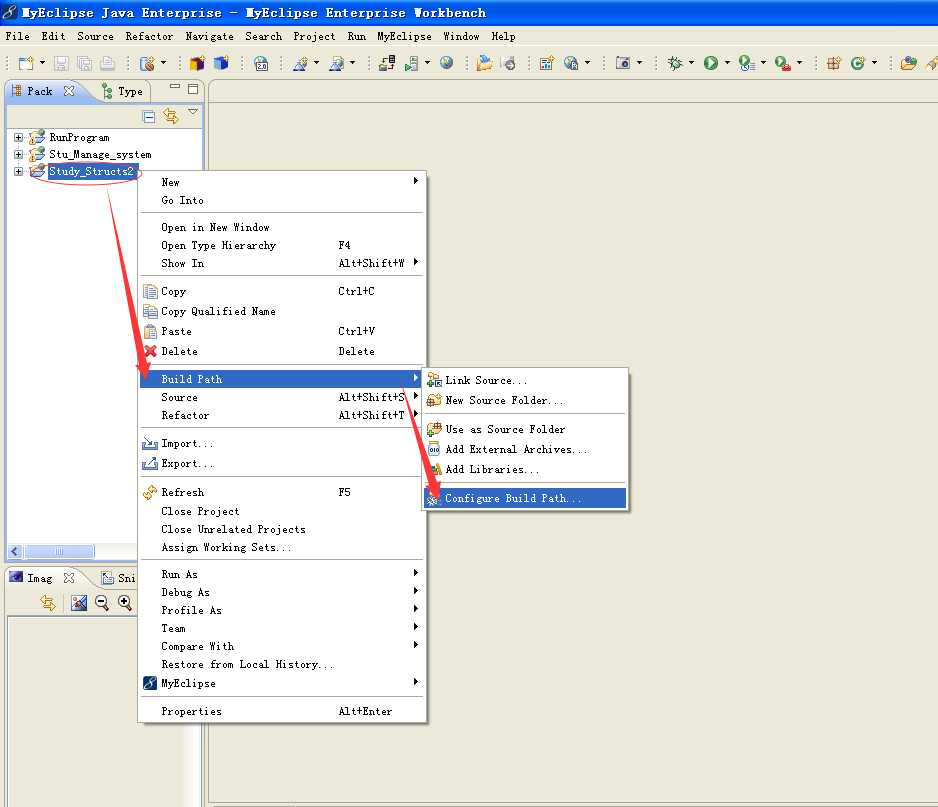The image size is (938, 807).
Task: Open the web browser globe icon
Action: pos(446,63)
